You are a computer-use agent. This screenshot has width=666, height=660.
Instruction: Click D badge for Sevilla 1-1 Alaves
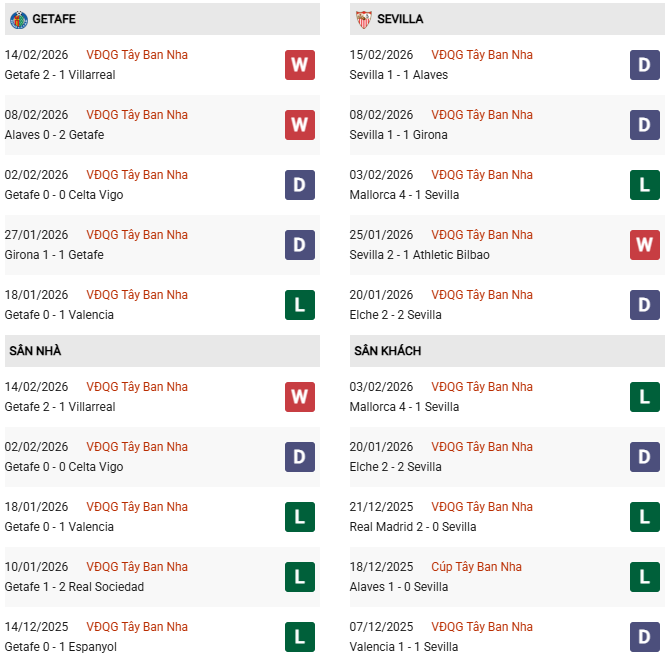tap(644, 65)
